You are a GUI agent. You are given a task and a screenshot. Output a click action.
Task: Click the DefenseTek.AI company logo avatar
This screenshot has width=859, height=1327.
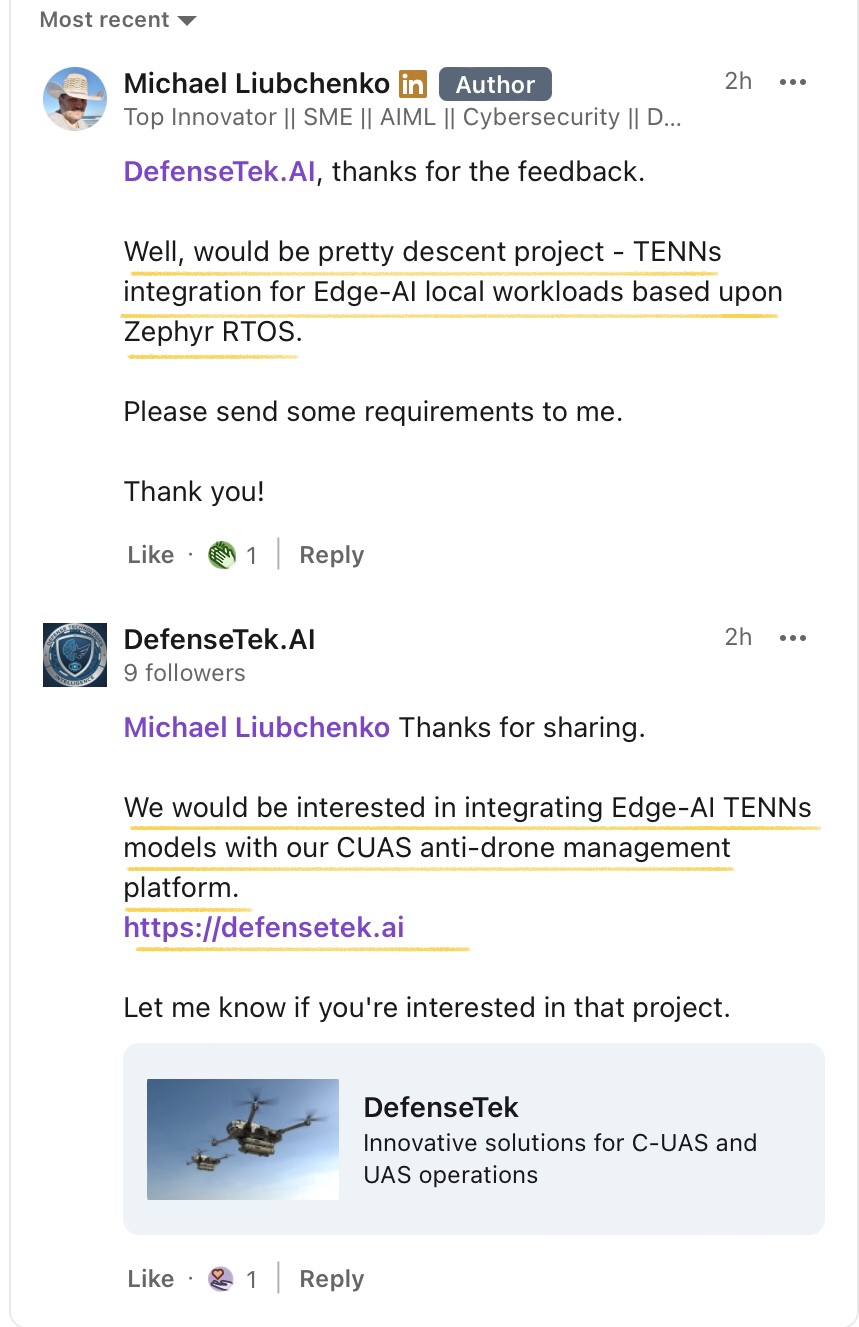75,655
